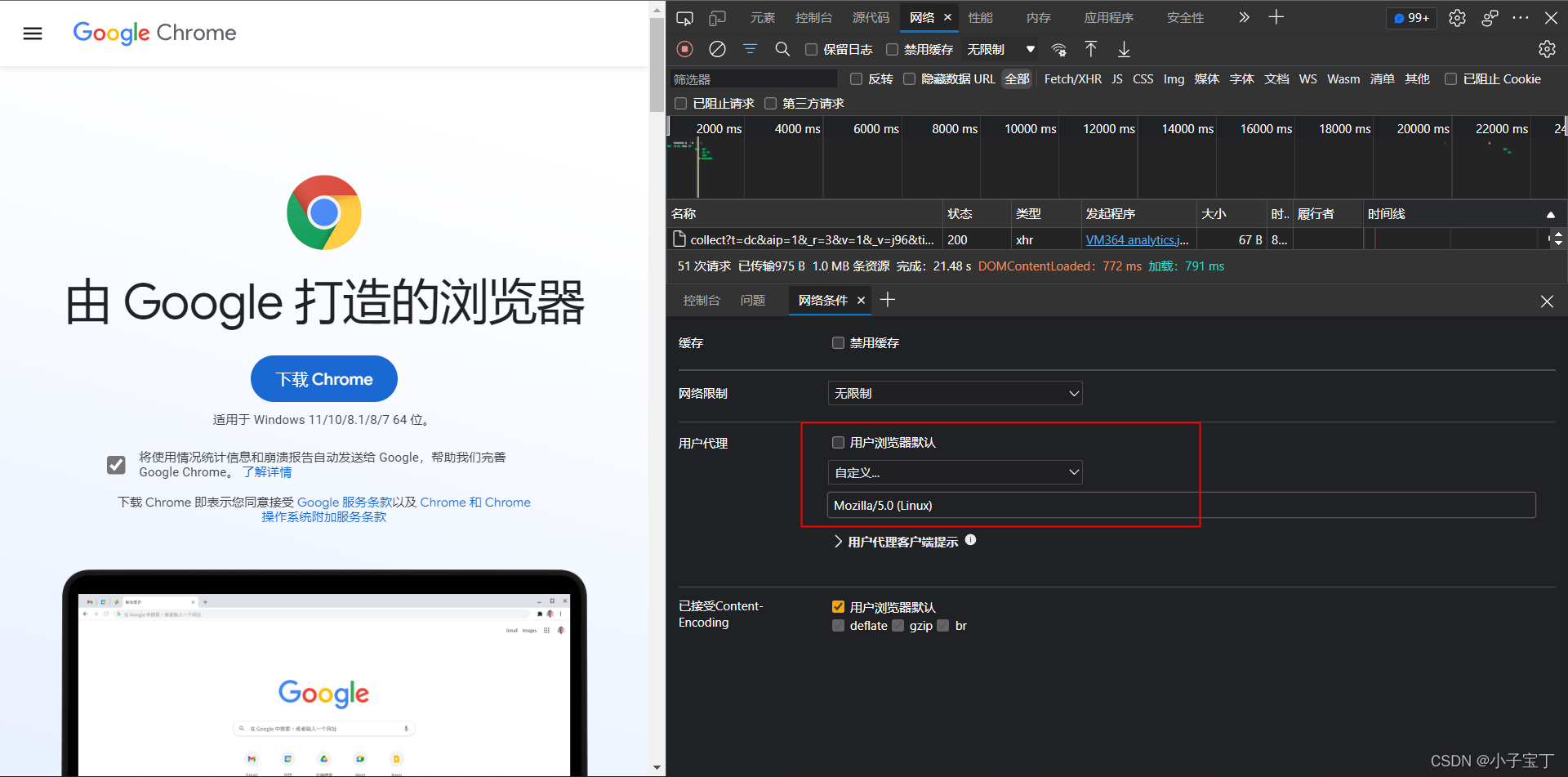
Task: Switch to Memory tab
Action: pyautogui.click(x=1038, y=17)
